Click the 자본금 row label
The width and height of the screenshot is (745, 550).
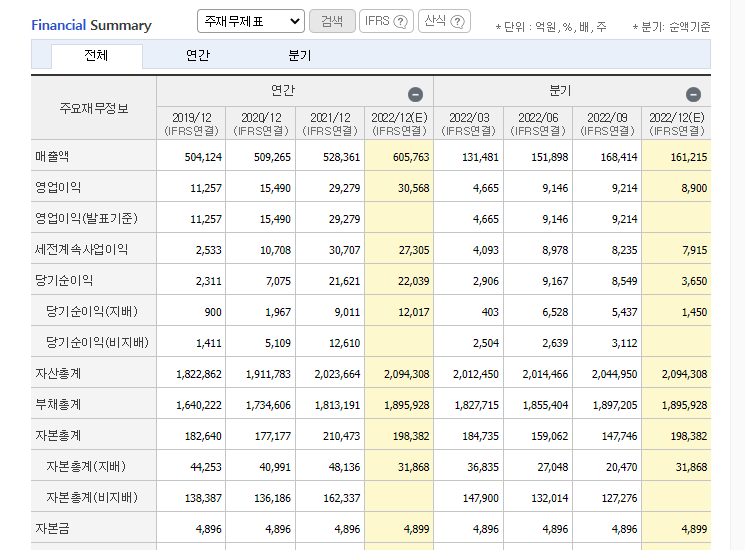52,529
